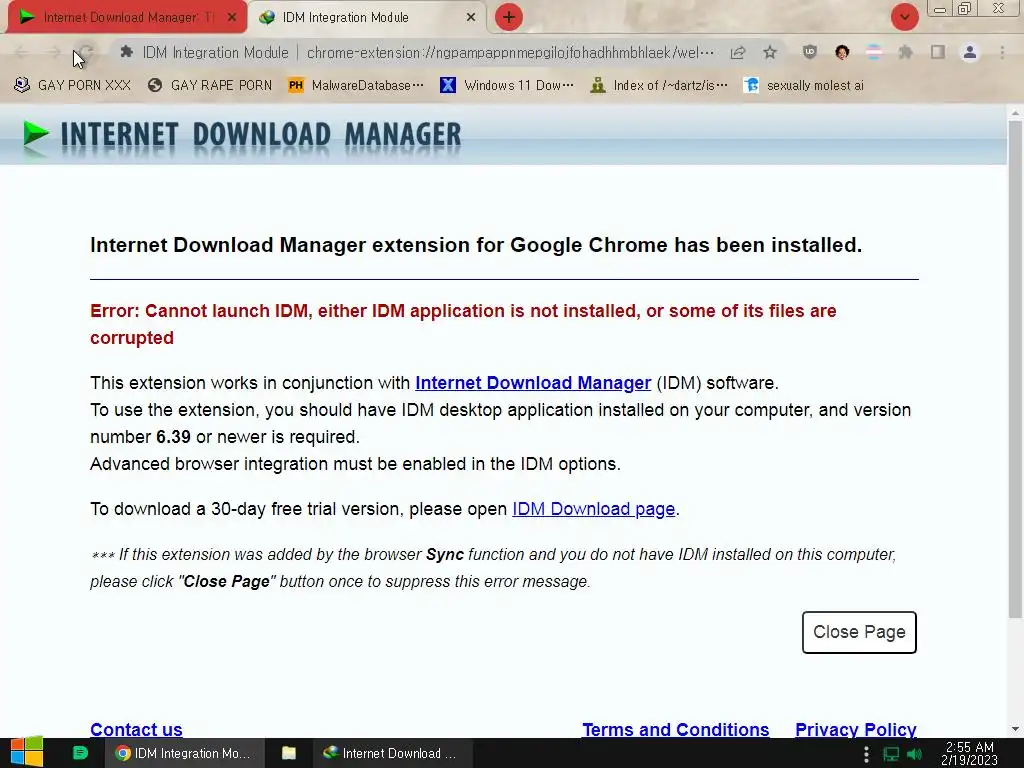Open the clock showing 2:55 AM

[x=969, y=754]
